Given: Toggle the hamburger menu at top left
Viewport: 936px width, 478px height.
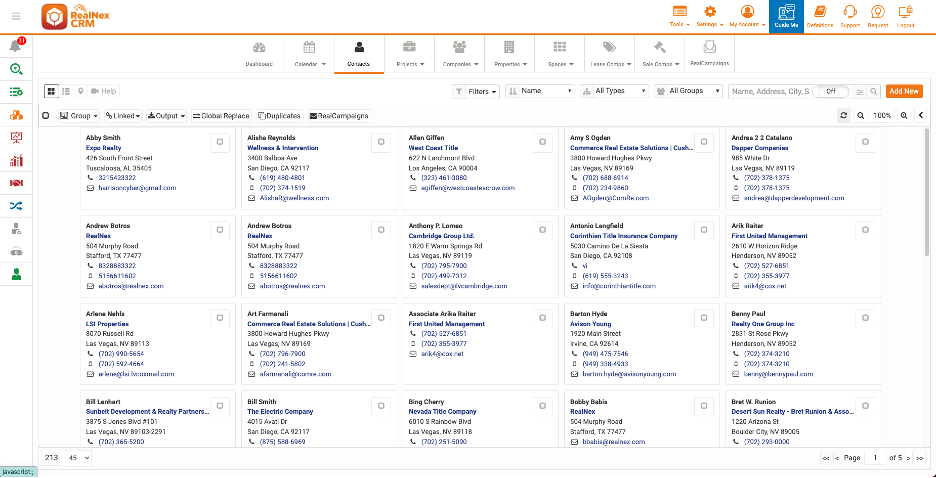Looking at the screenshot, I should 16,16.
